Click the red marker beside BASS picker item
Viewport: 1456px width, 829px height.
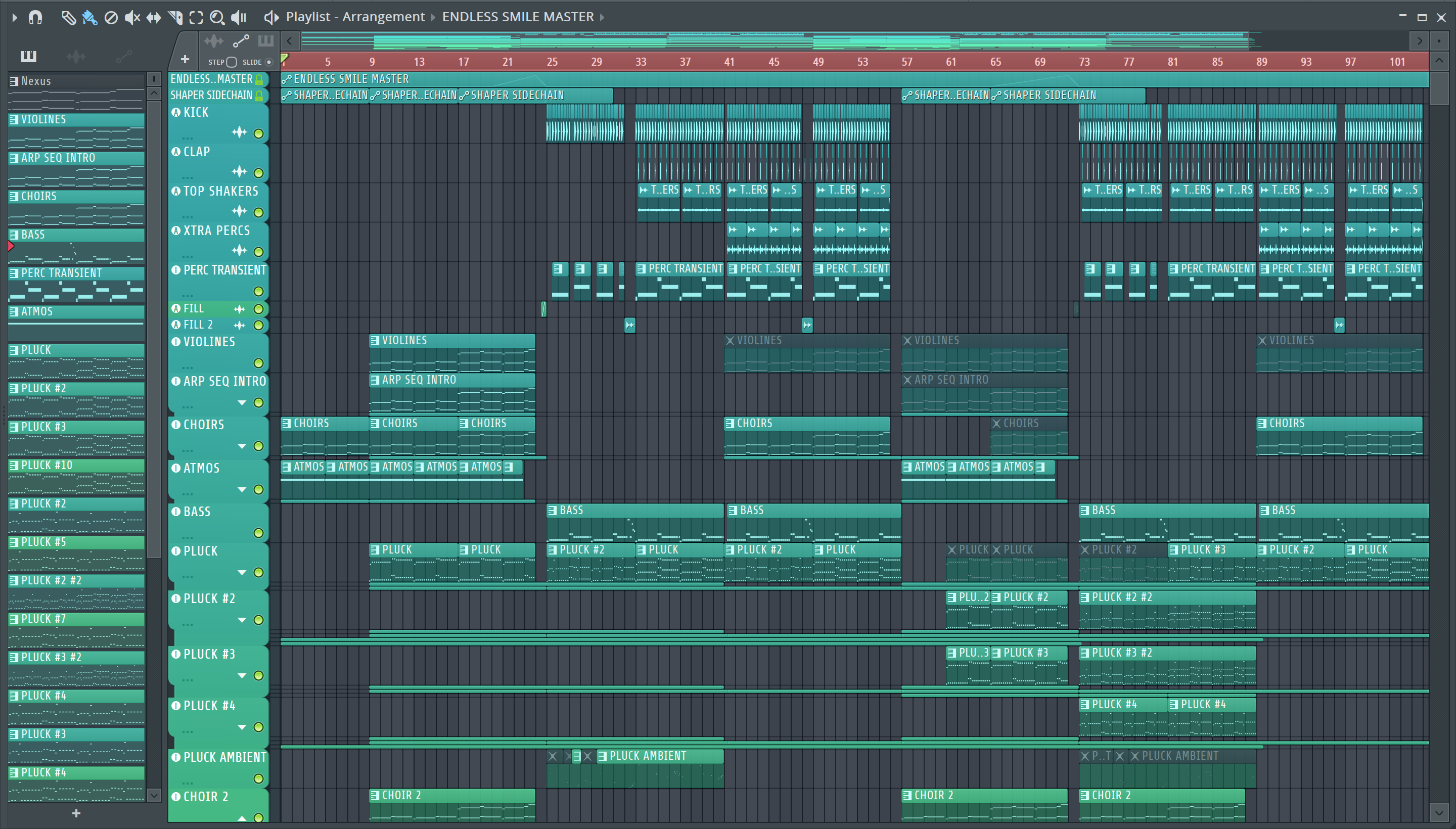point(11,247)
